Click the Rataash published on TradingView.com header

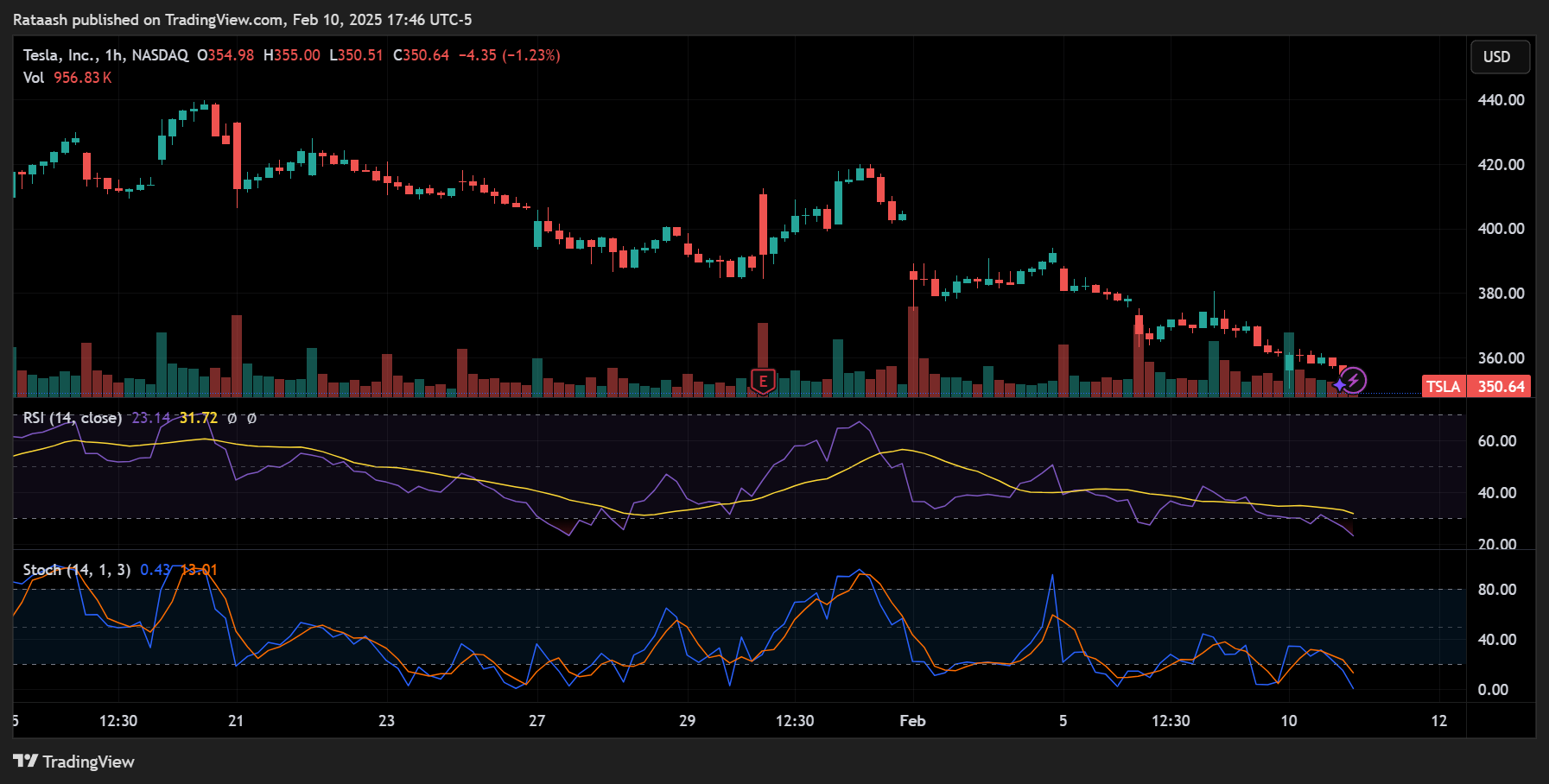(x=243, y=20)
